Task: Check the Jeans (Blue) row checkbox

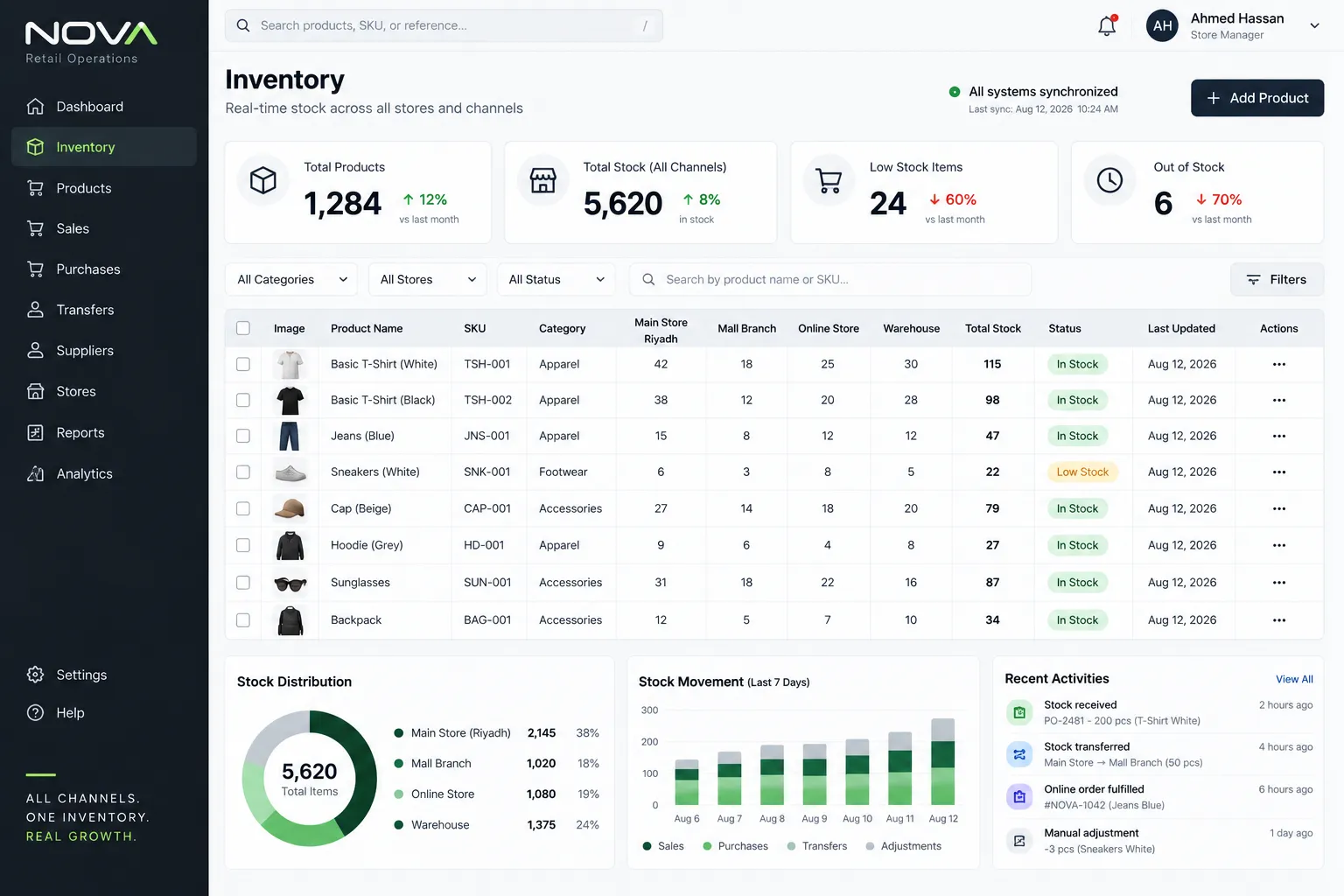Action: point(243,436)
